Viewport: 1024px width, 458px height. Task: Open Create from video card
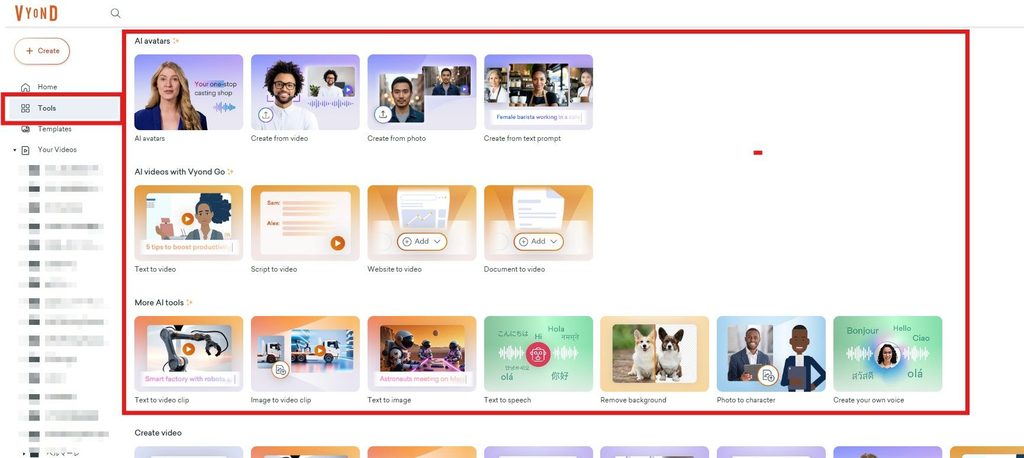305,92
